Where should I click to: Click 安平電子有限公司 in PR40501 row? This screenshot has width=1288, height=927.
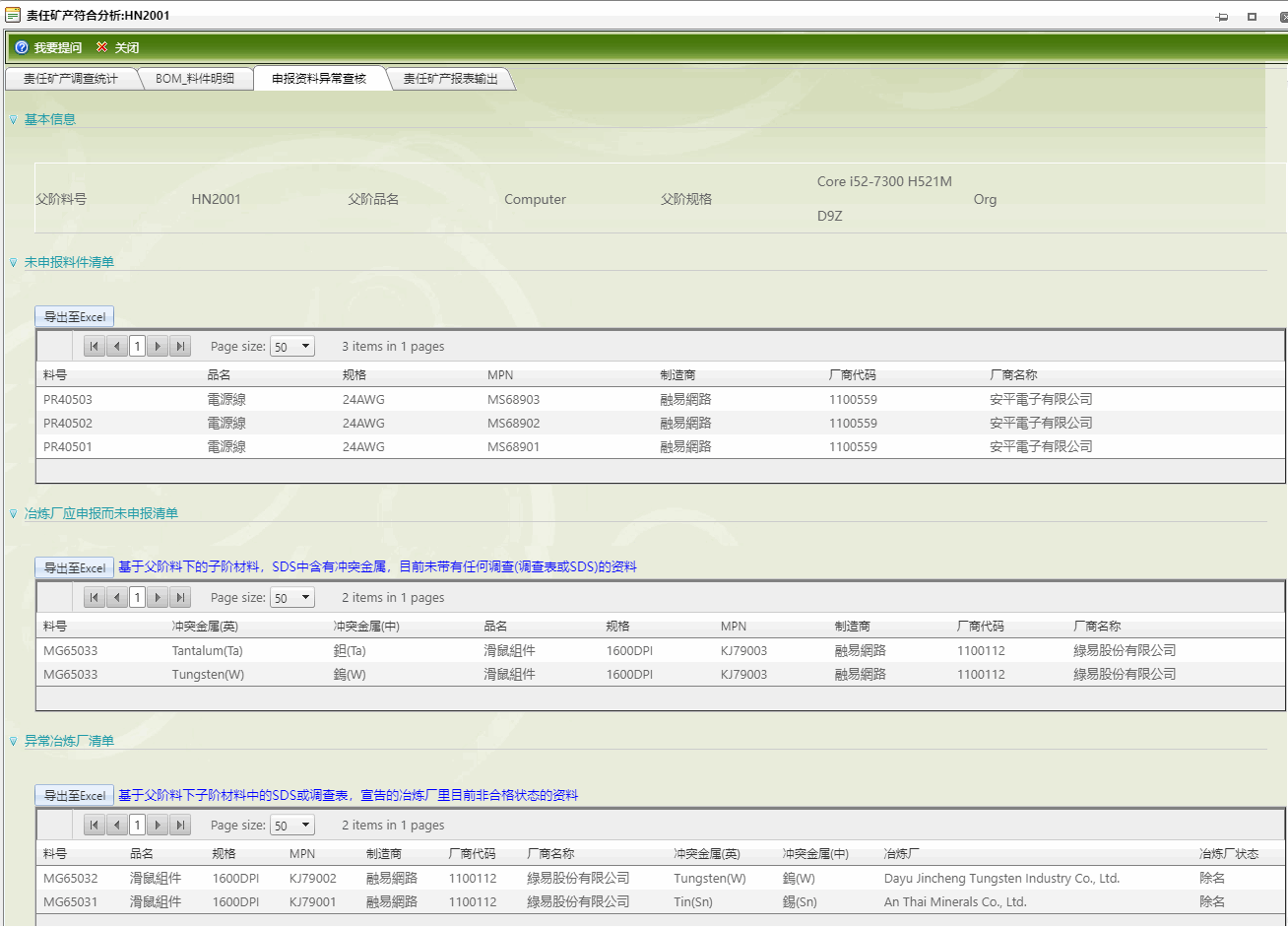1041,447
